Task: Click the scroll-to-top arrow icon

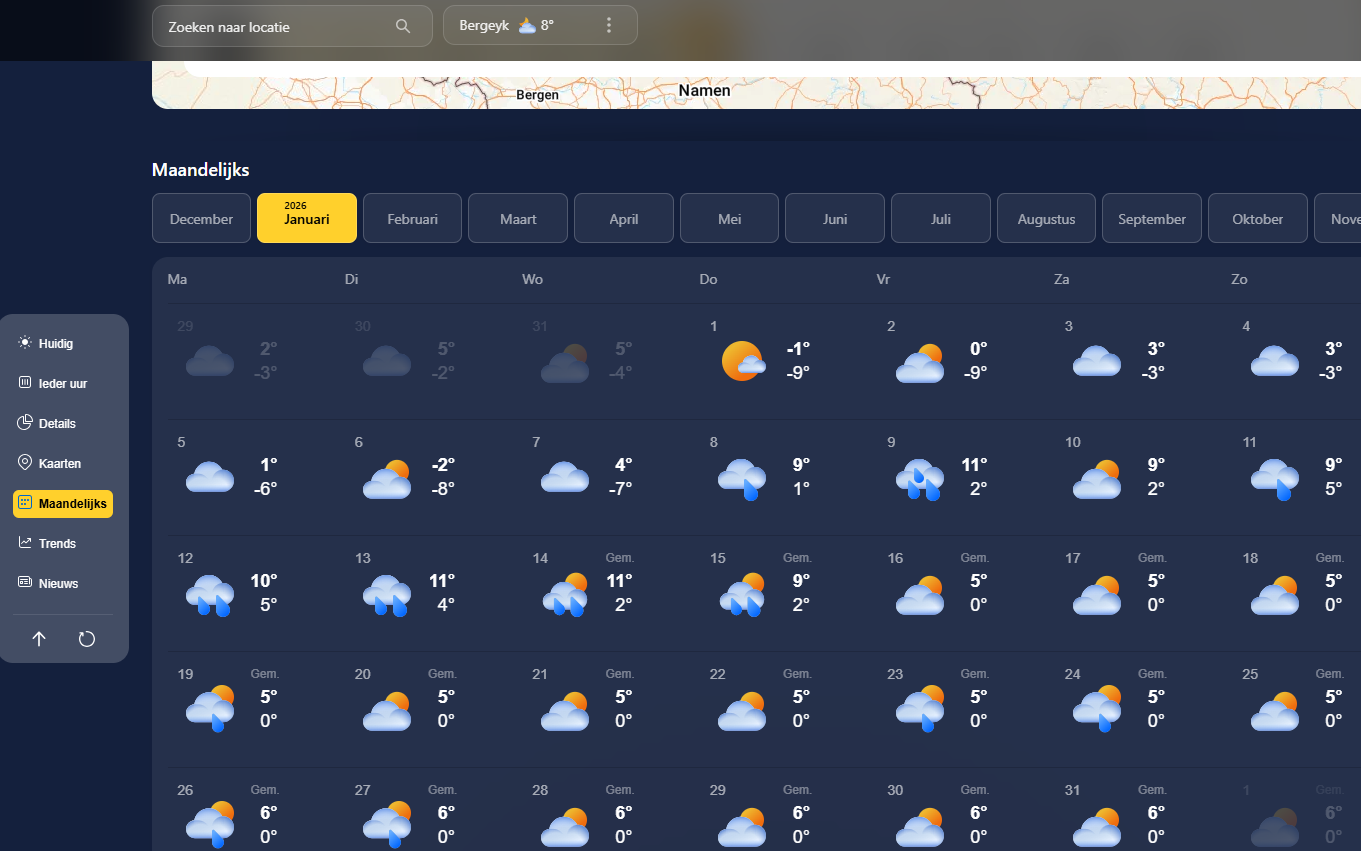Action: click(39, 639)
